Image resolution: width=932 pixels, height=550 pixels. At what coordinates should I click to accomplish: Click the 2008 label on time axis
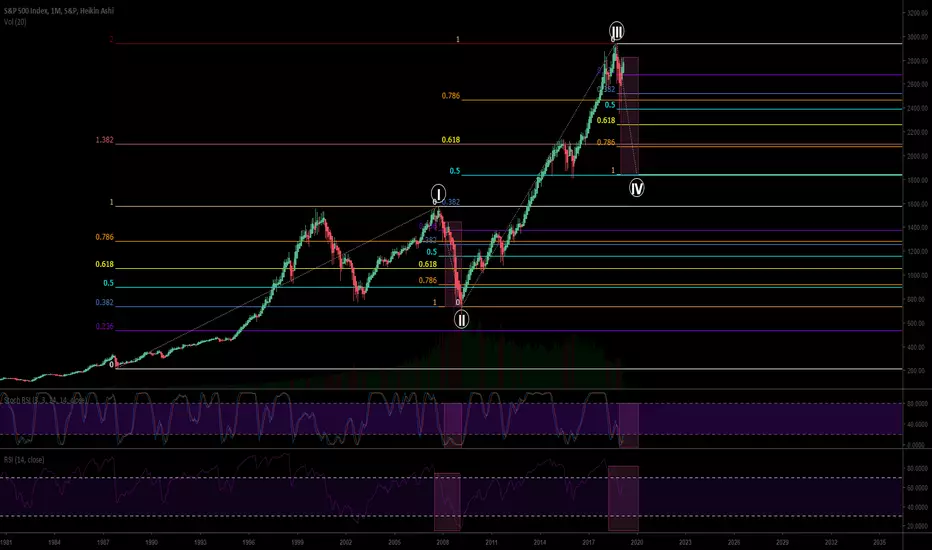442,542
